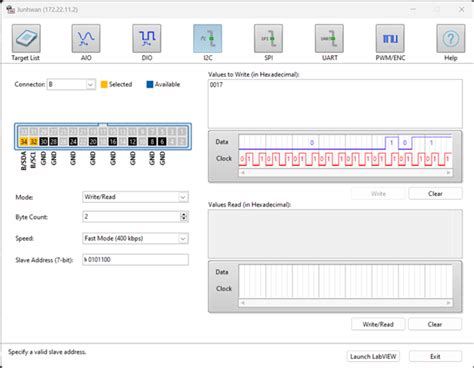The width and height of the screenshot is (474, 368).
Task: Click black ground pin 8
Action: [152, 142]
